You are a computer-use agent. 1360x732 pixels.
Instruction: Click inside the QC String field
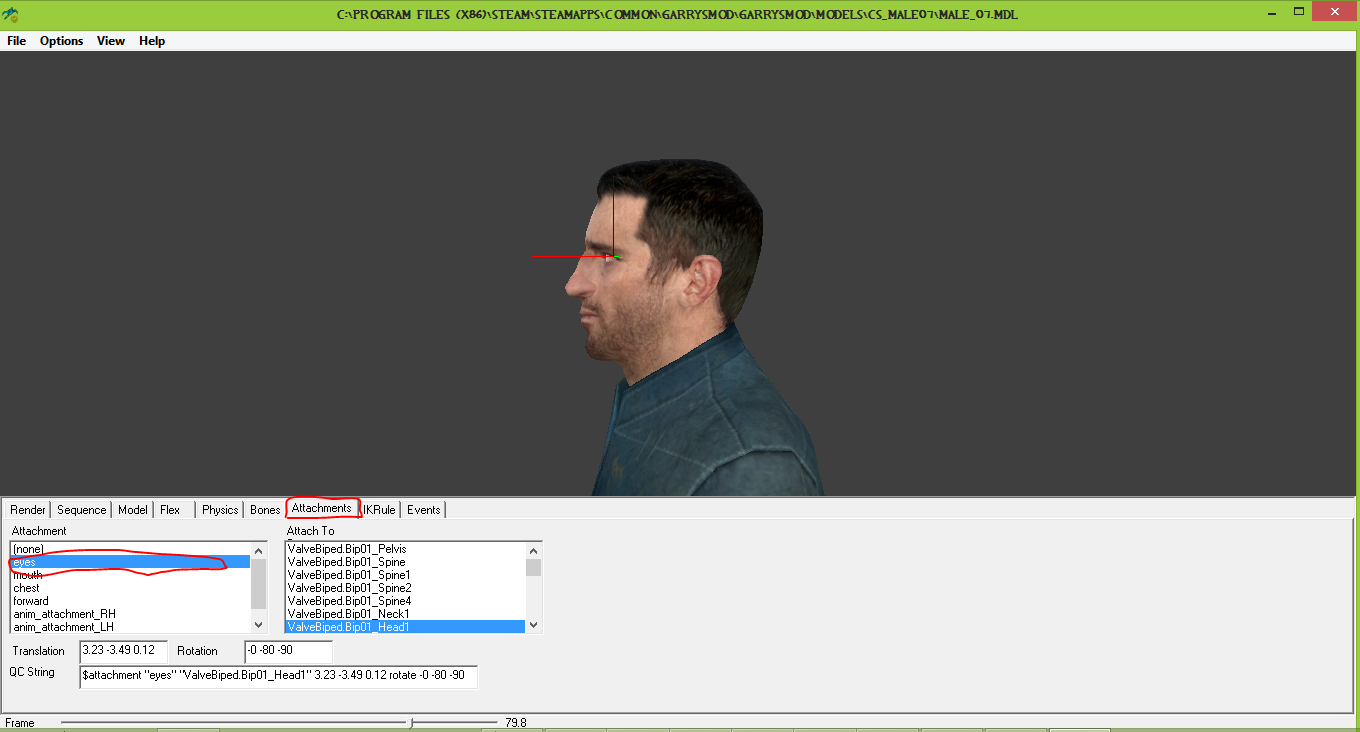[278, 676]
